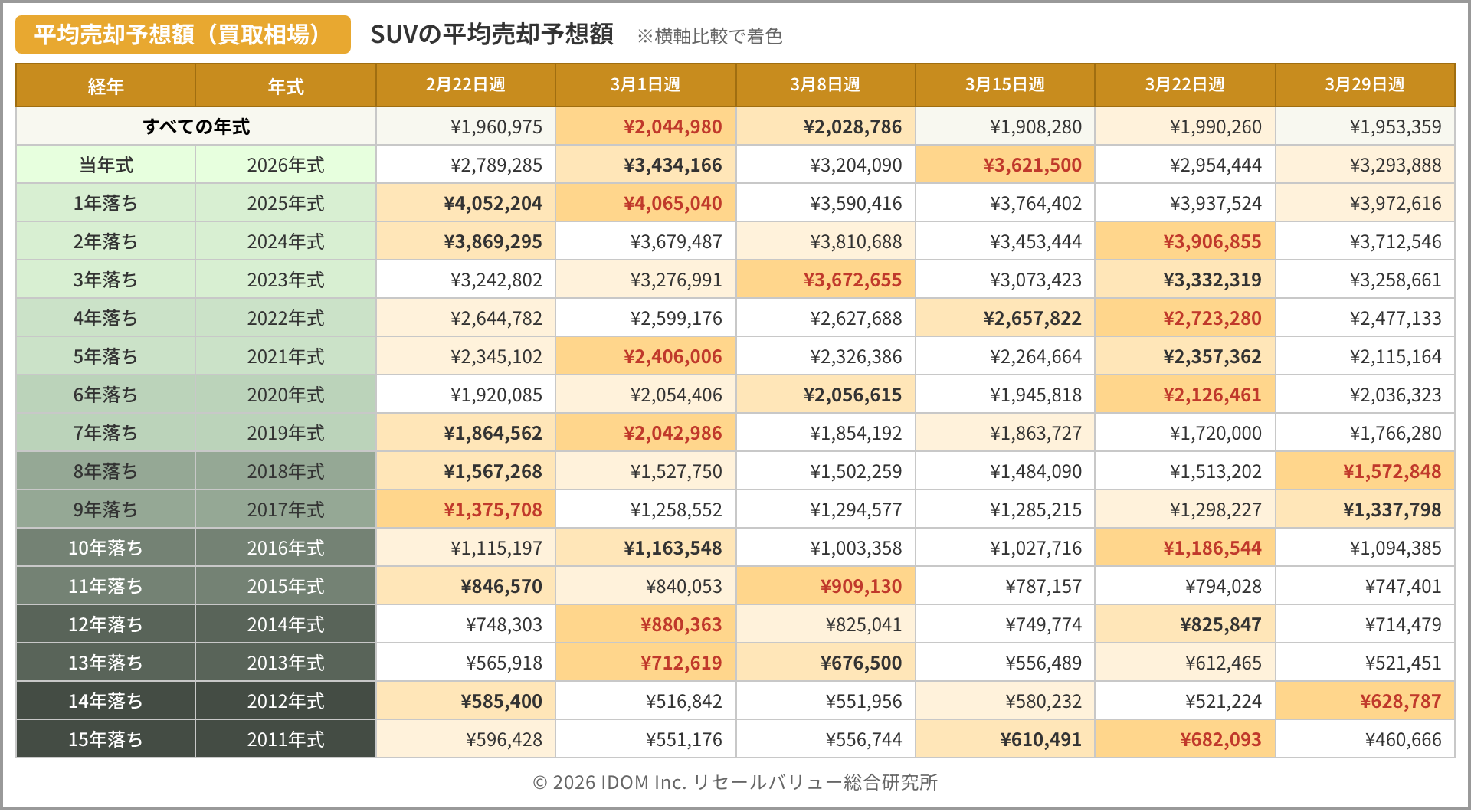Viewport: 1471px width, 812px height.
Task: Select the すべての年式 row label
Action: pyautogui.click(x=196, y=126)
